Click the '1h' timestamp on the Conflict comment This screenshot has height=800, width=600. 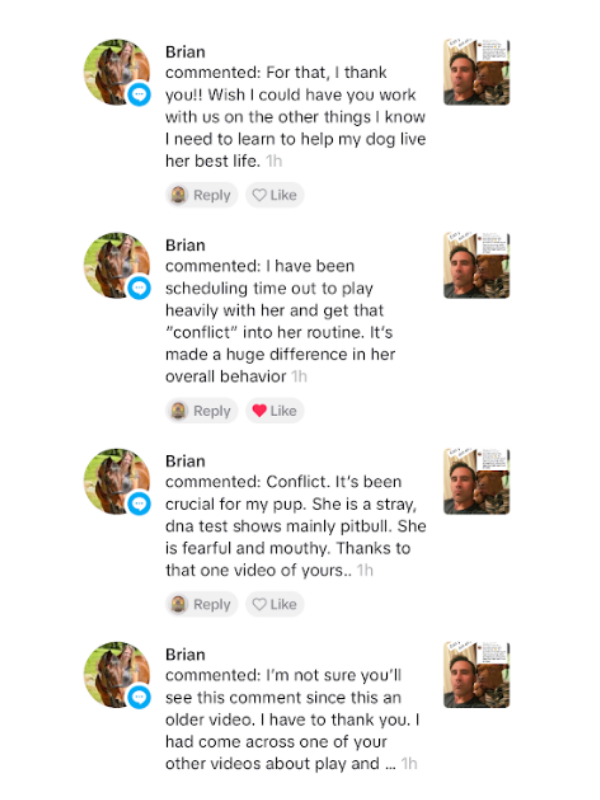point(363,567)
